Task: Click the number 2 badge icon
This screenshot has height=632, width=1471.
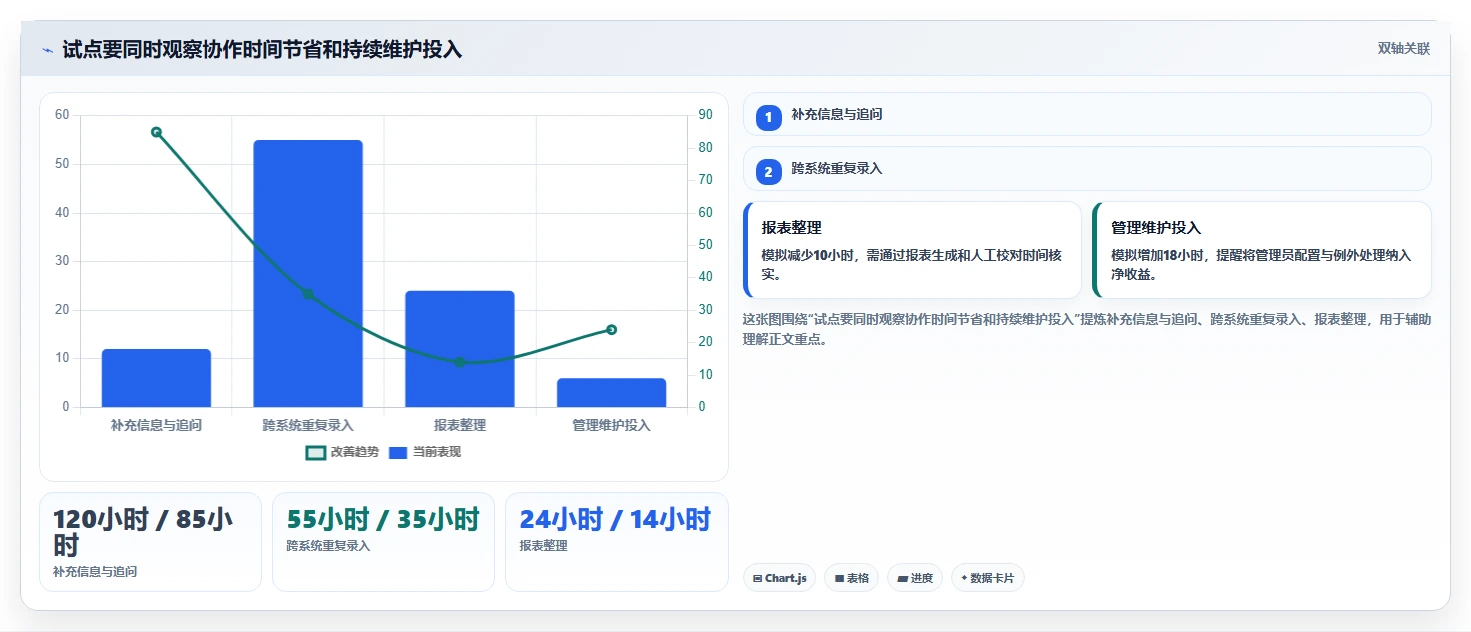Action: (768, 172)
